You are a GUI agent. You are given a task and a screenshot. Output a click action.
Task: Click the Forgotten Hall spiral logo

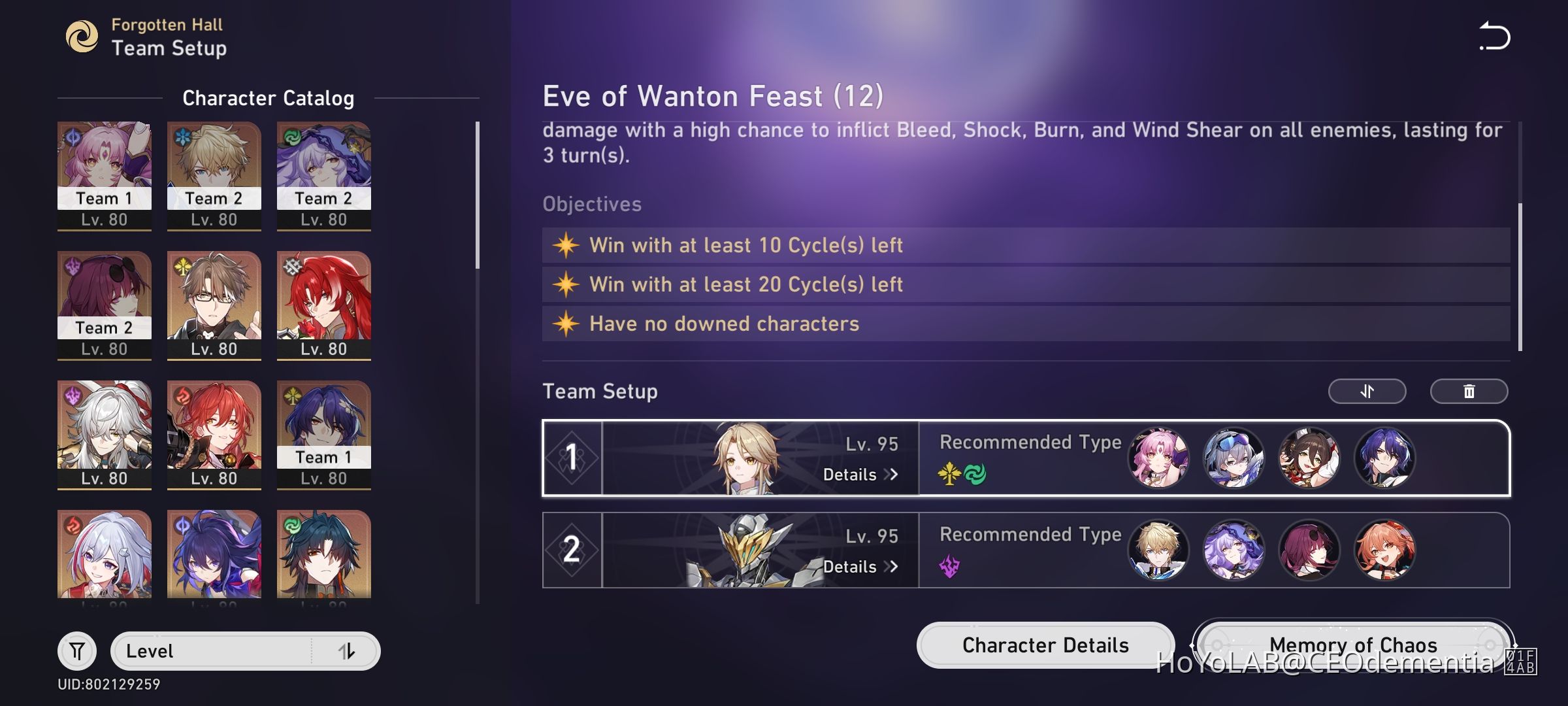coord(82,37)
